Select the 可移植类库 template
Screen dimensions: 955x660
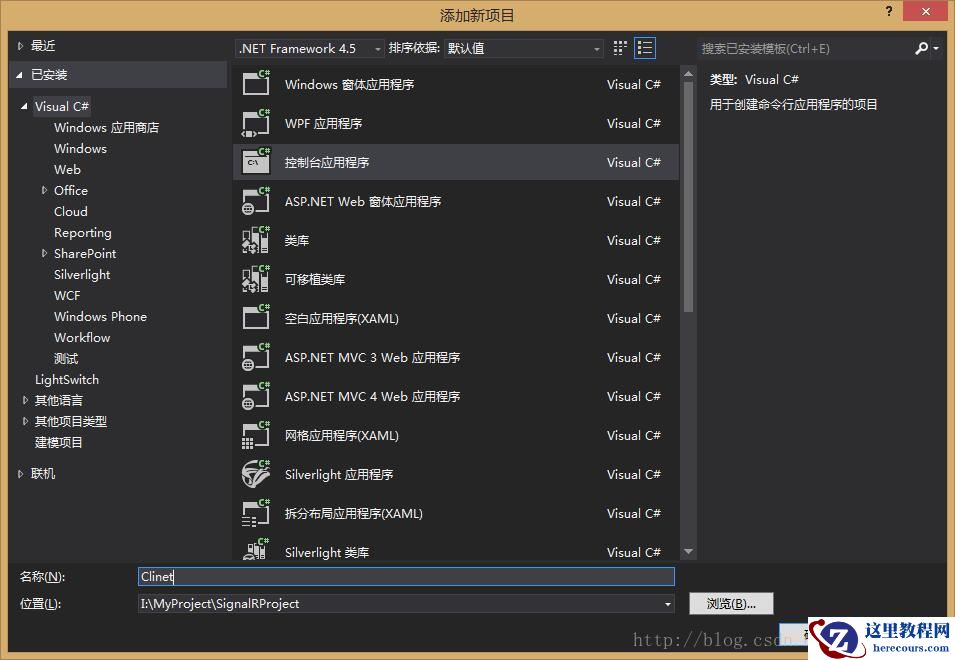400,279
